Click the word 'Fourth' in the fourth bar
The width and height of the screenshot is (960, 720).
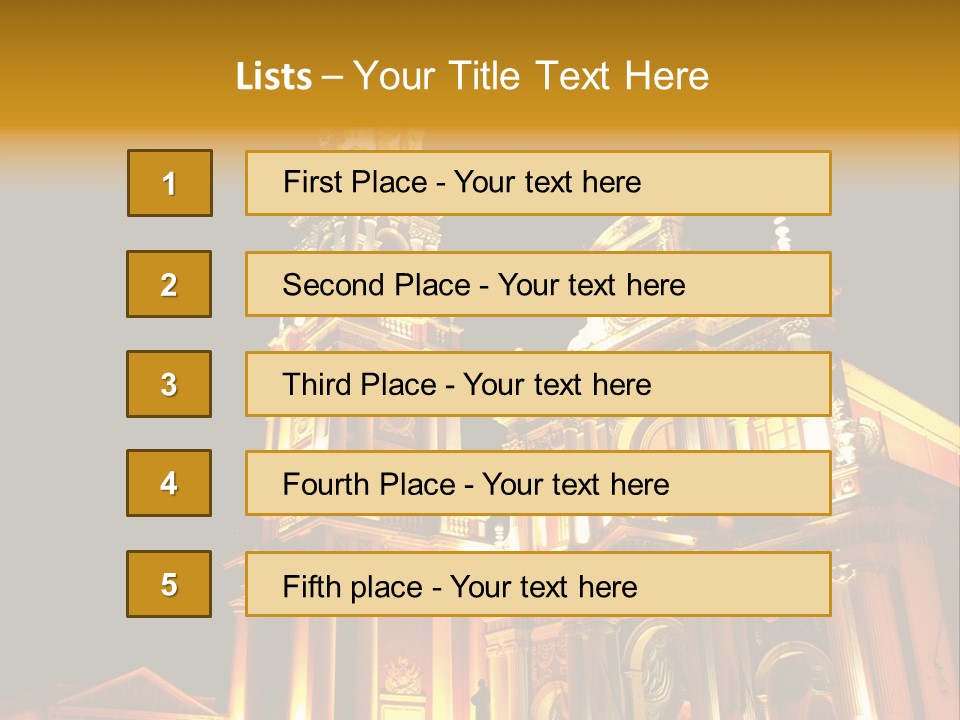[324, 484]
